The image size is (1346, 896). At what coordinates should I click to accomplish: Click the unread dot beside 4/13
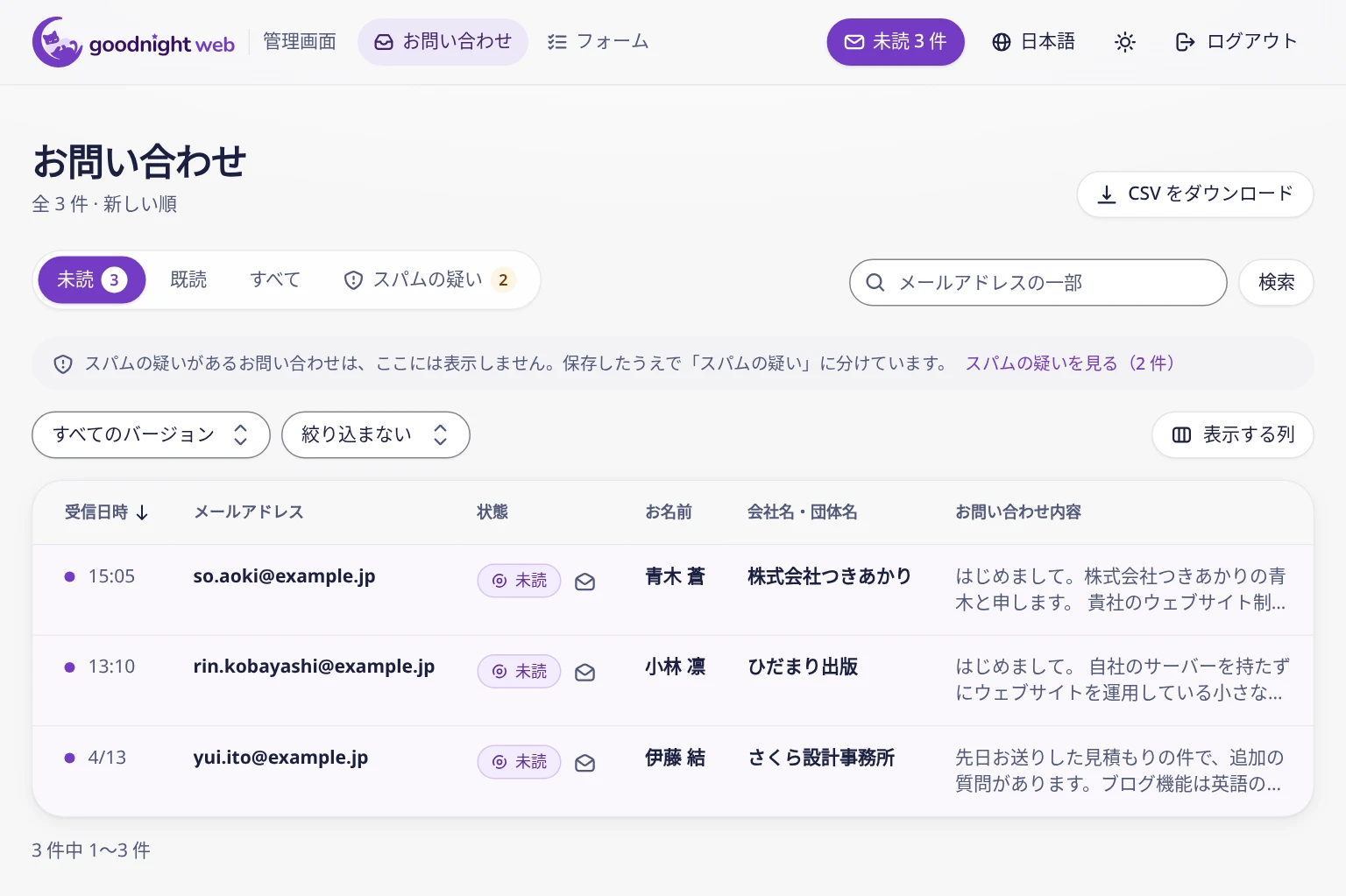[70, 758]
